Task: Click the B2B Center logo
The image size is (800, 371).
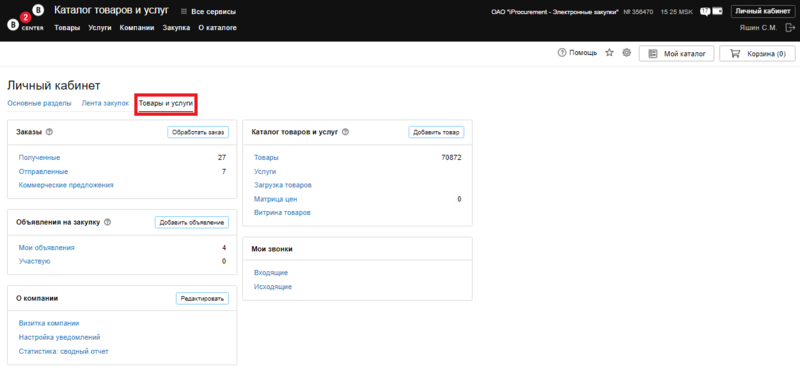Action: tap(26, 19)
